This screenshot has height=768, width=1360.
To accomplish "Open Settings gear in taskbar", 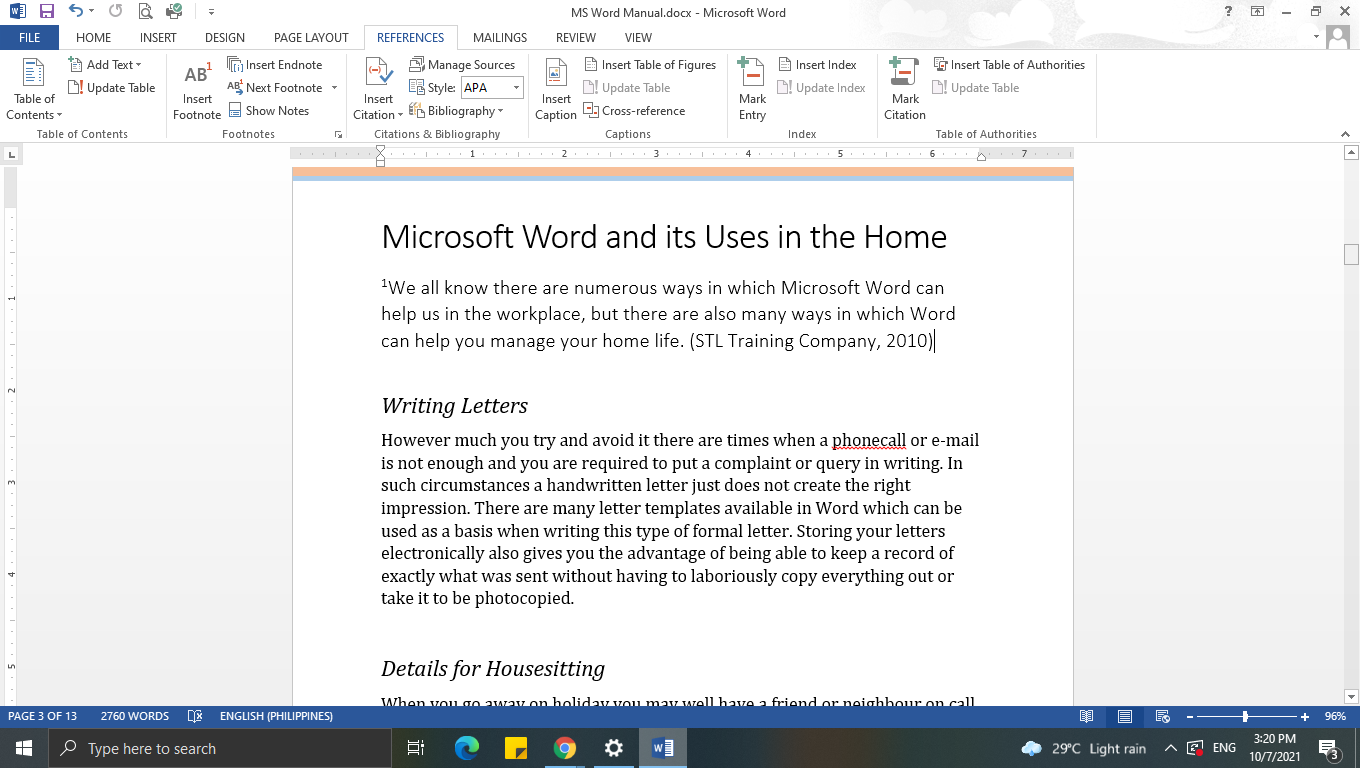I will pos(614,748).
